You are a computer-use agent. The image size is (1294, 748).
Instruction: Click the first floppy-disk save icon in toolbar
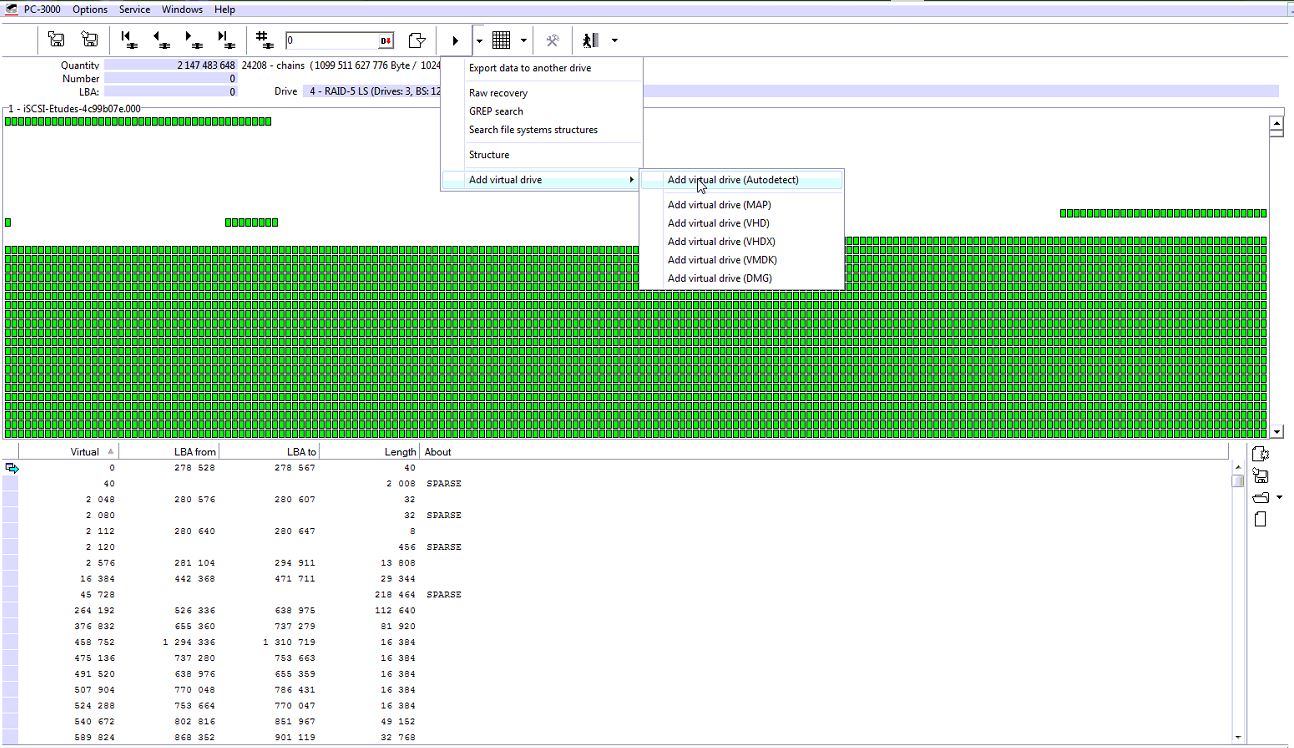57,40
